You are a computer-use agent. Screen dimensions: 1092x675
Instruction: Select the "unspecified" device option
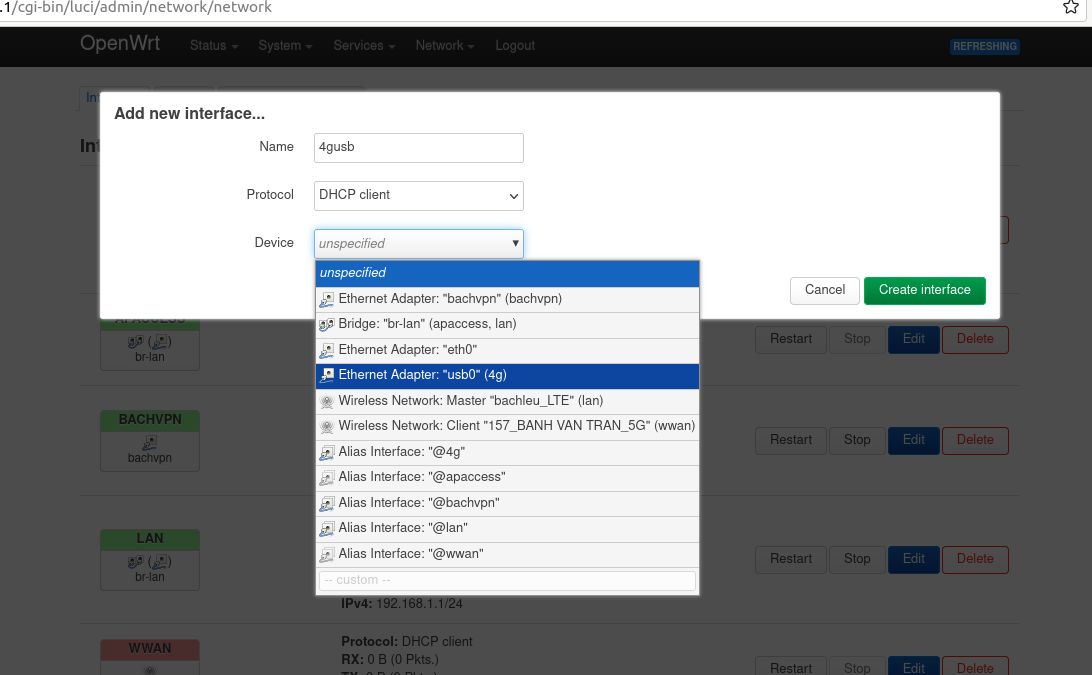(x=507, y=273)
